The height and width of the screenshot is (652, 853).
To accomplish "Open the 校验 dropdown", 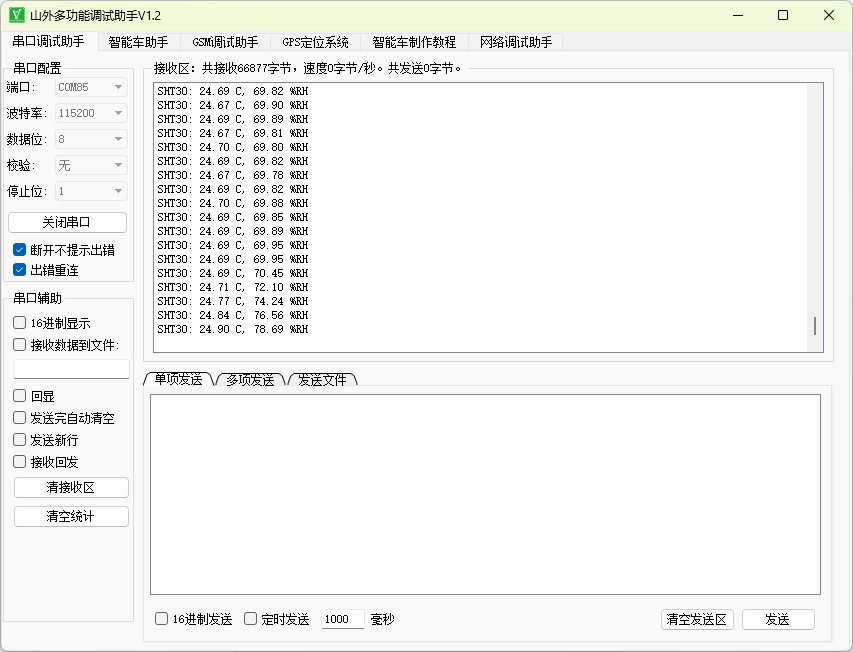I will [x=91, y=165].
